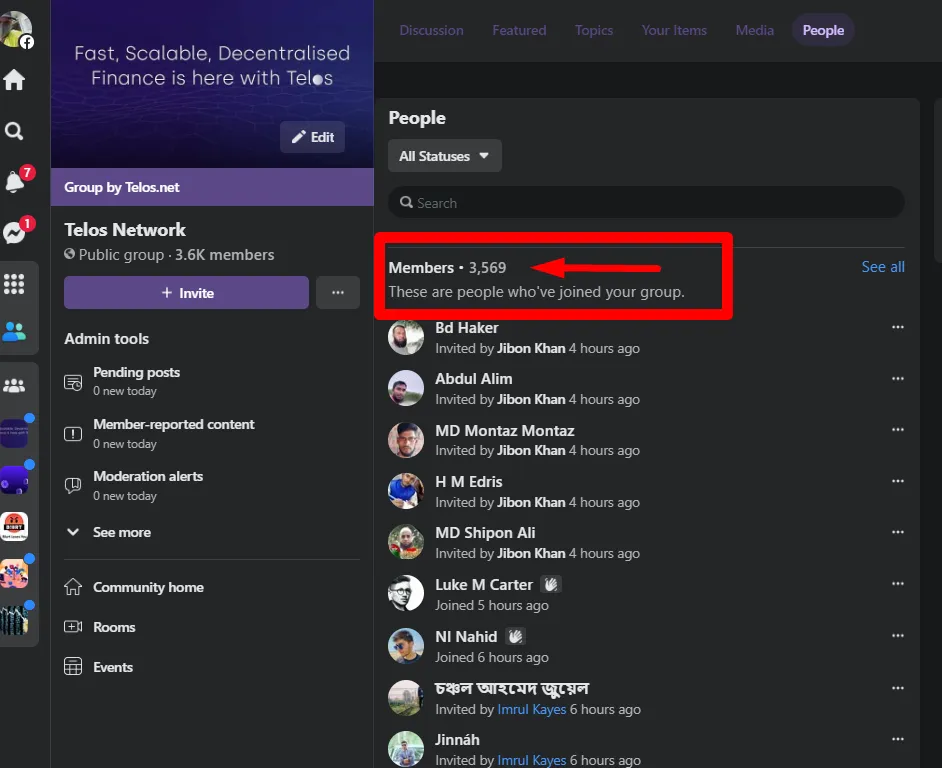The width and height of the screenshot is (942, 768).
Task: Click Telos Network group title
Action: click(125, 230)
